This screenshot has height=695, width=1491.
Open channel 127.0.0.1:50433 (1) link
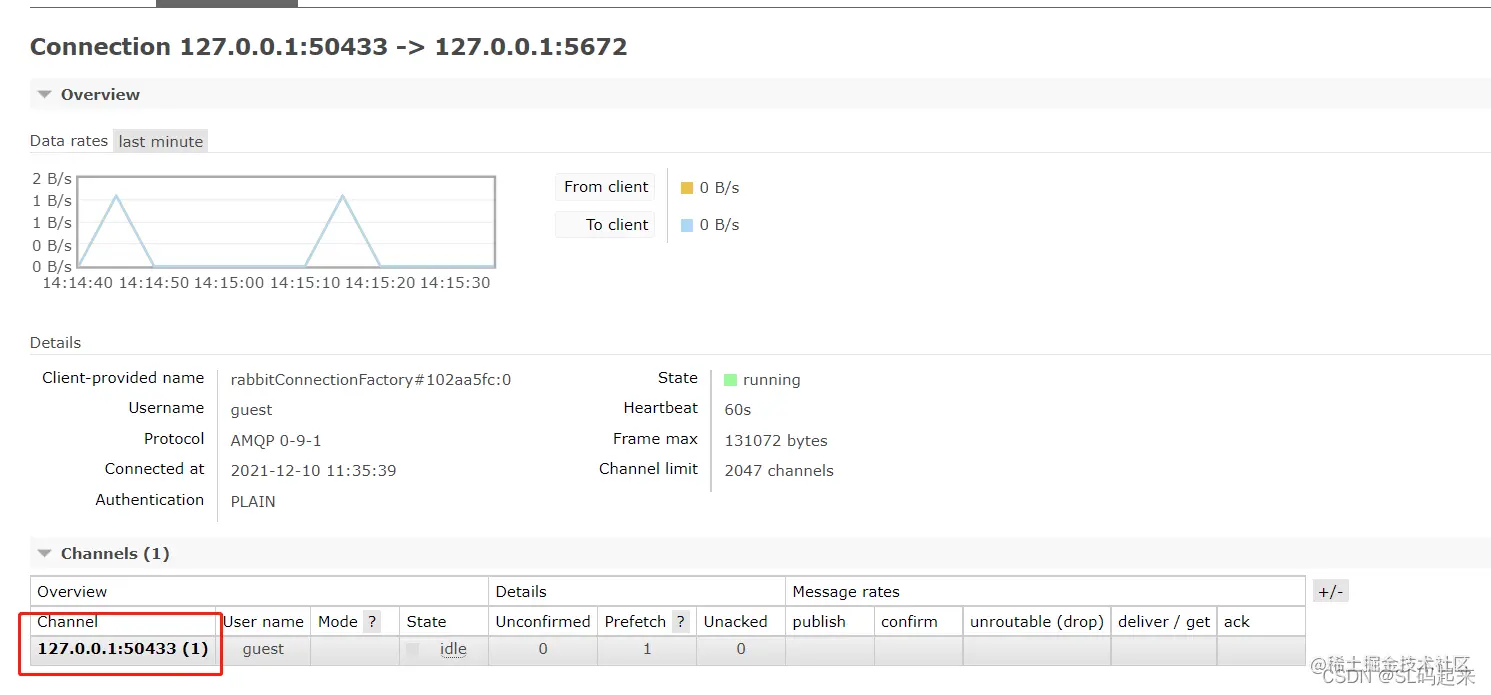coord(123,648)
